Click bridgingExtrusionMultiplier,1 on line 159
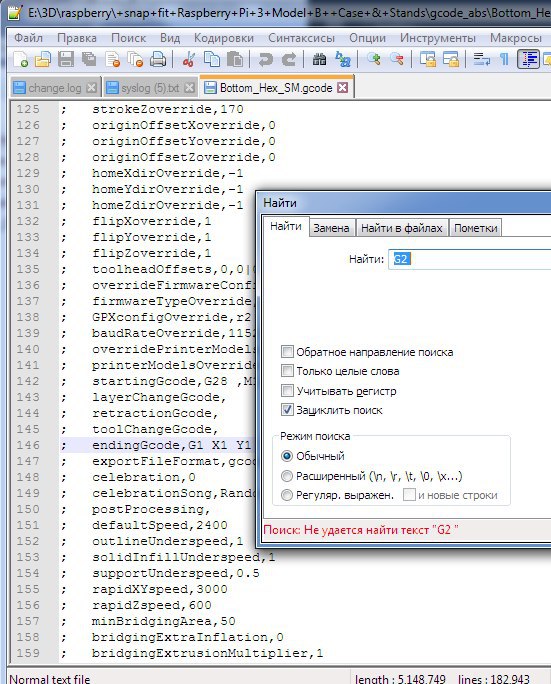This screenshot has height=684, width=551. coord(207,653)
